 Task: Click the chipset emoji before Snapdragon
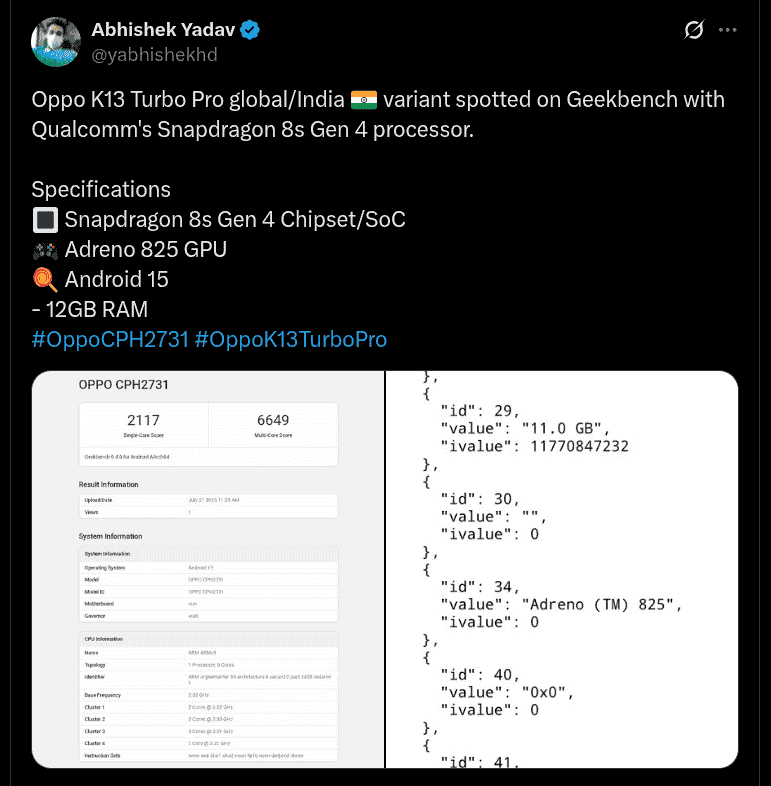pos(44,220)
